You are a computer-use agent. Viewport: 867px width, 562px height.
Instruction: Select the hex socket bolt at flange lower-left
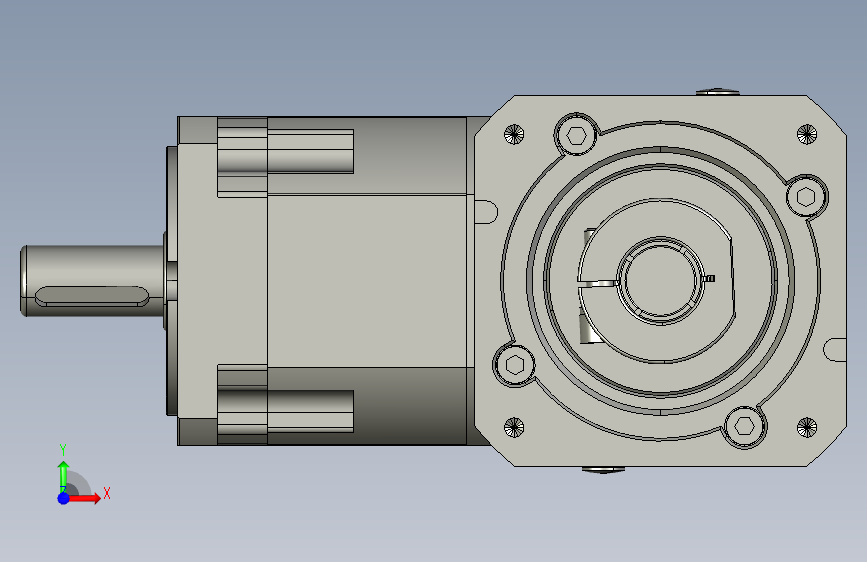pos(514,365)
